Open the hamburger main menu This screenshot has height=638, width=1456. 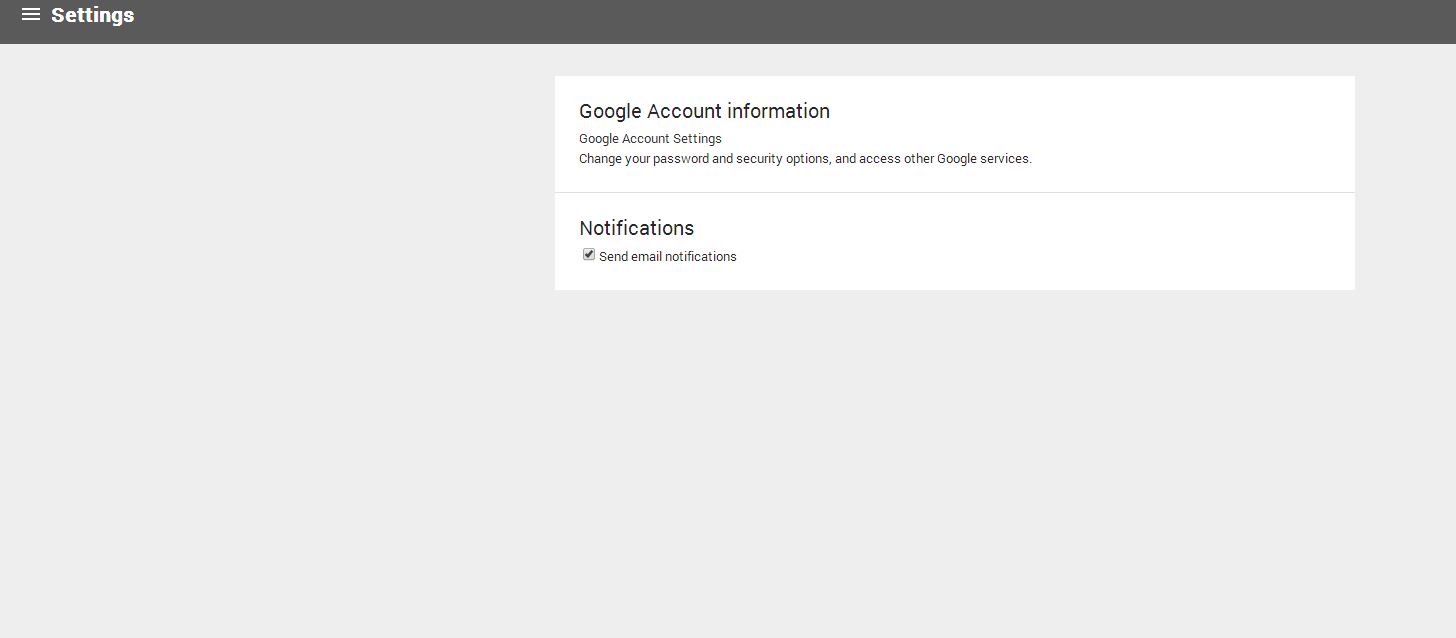point(30,15)
